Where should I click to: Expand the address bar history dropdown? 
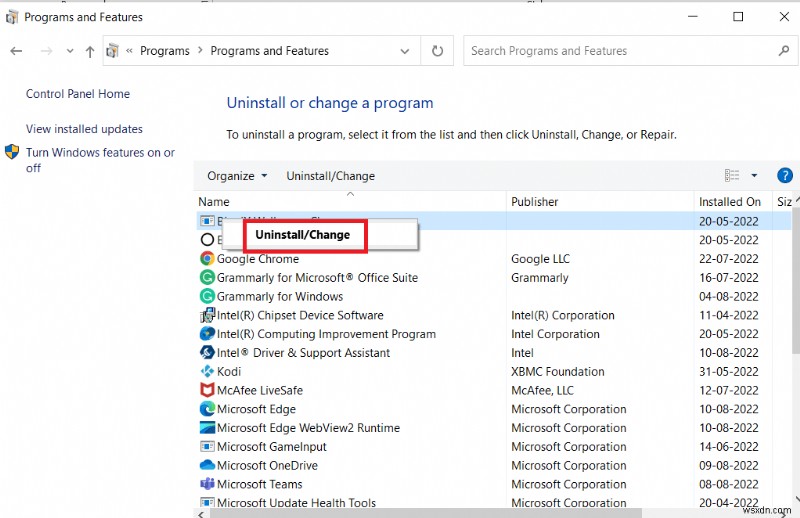click(404, 51)
